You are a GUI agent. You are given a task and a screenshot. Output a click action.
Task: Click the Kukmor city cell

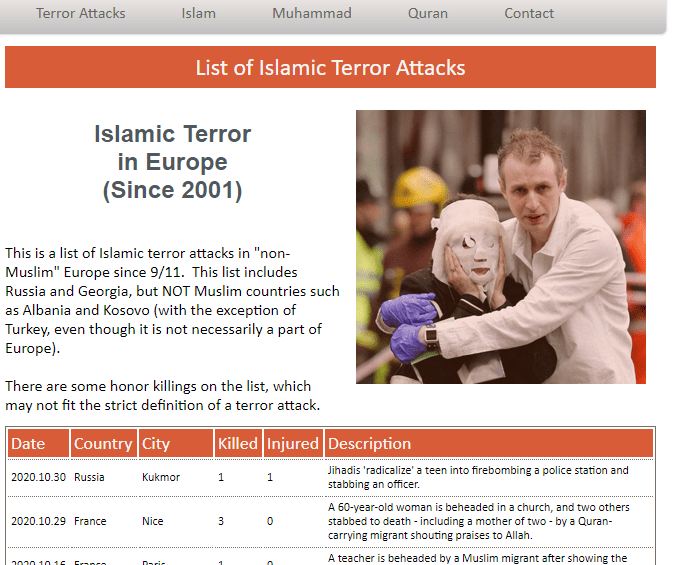(x=161, y=477)
